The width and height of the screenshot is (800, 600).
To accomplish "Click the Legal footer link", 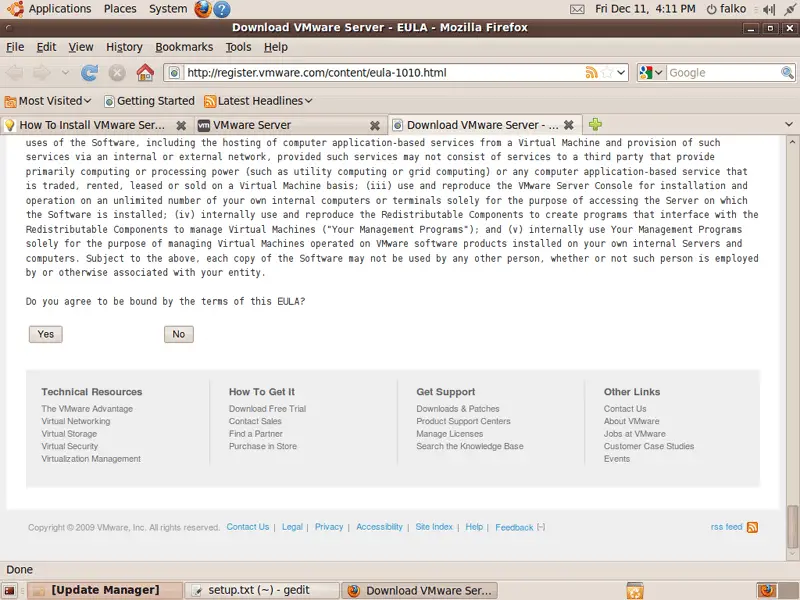I will [x=292, y=527].
